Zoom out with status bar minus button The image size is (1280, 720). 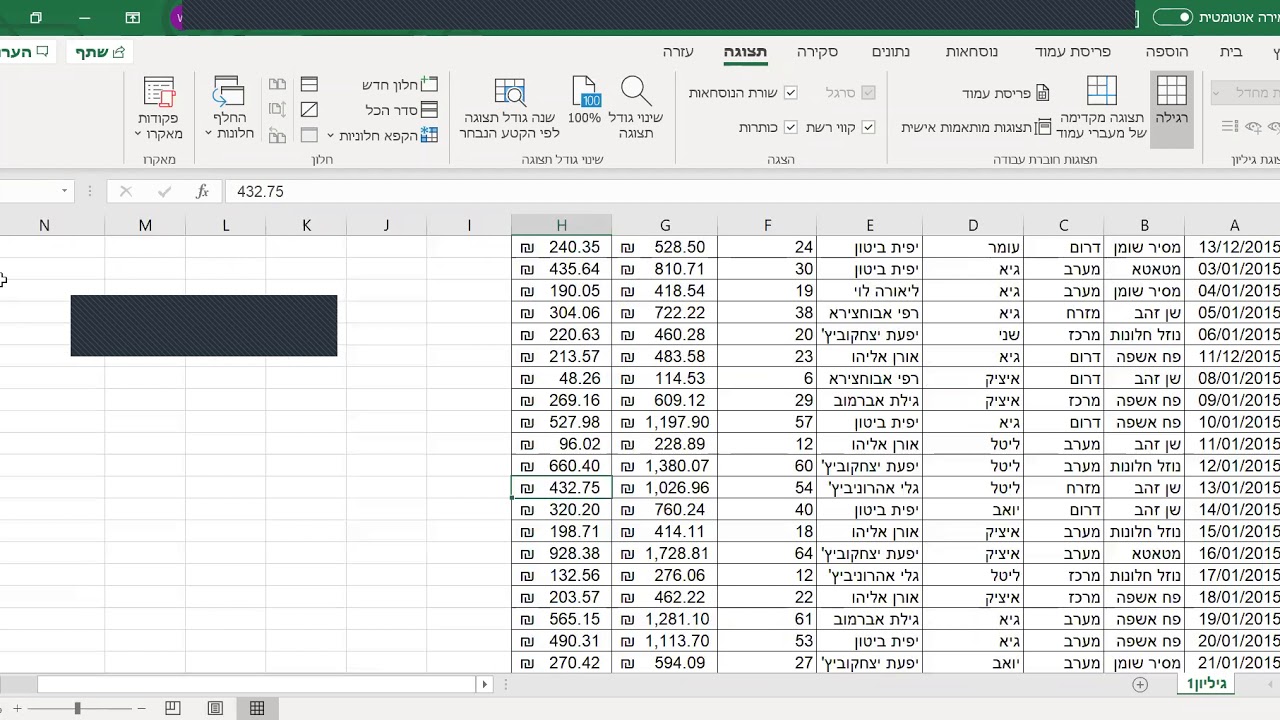(x=141, y=708)
